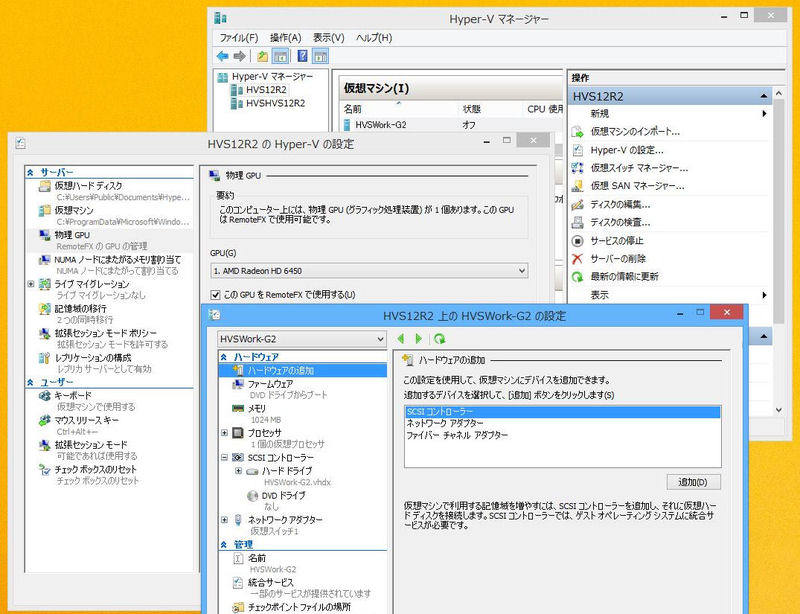Click the ディスクの編集 pencil icon
Viewport: 800px width, 614px height.
click(x=577, y=204)
